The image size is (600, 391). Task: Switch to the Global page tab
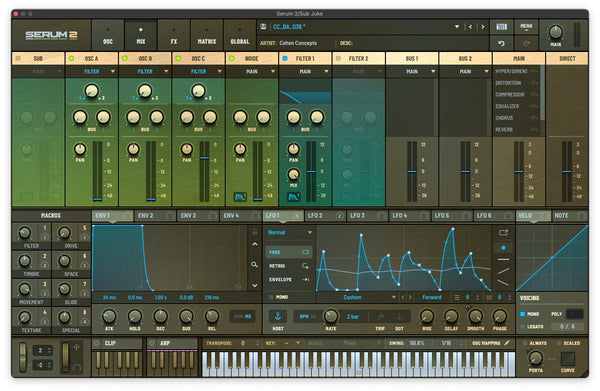(240, 35)
